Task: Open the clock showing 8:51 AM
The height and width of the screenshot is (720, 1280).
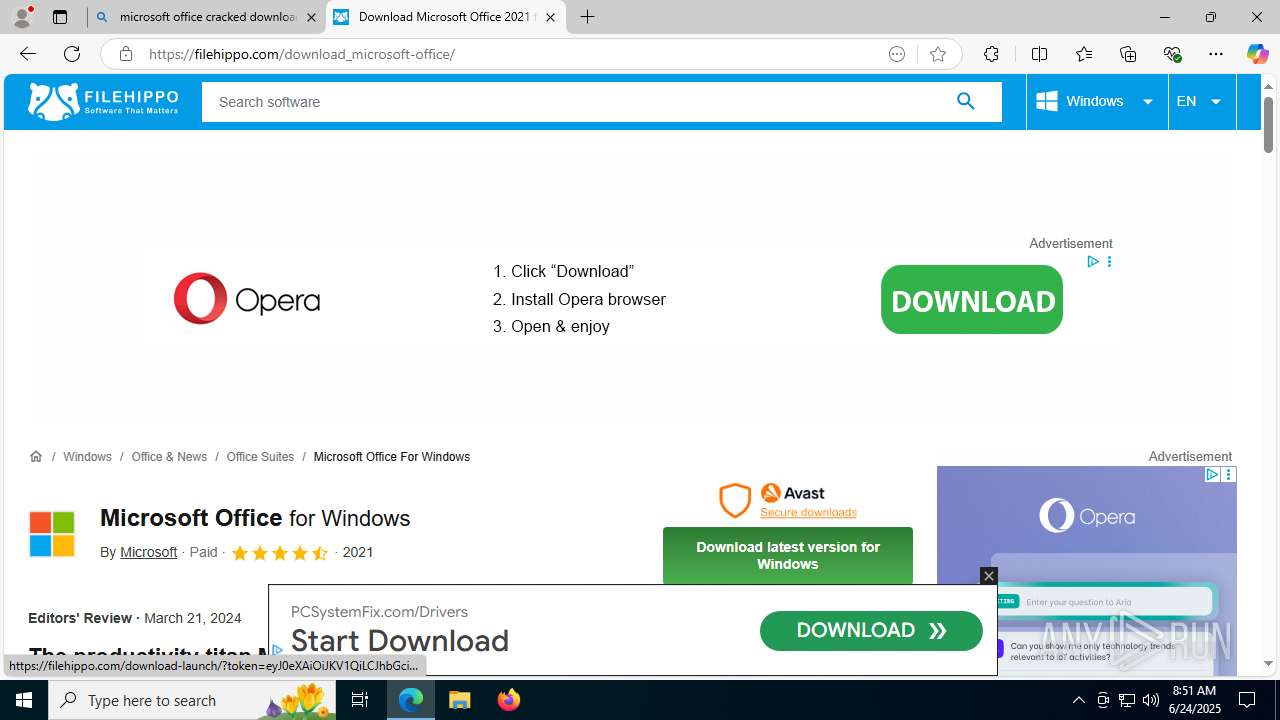Action: pyautogui.click(x=1194, y=700)
